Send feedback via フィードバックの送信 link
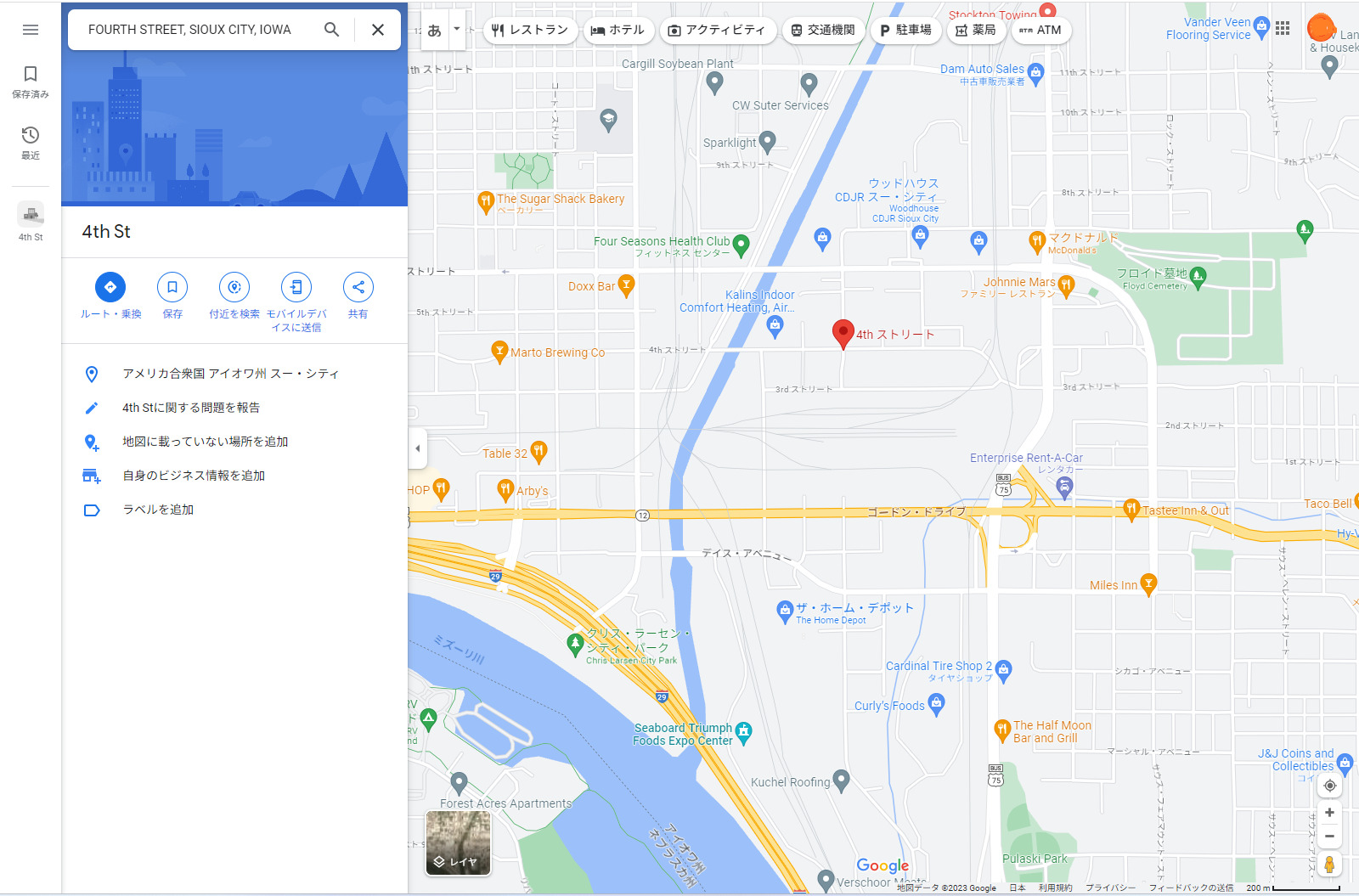Image resolution: width=1359 pixels, height=896 pixels. 1191,888
